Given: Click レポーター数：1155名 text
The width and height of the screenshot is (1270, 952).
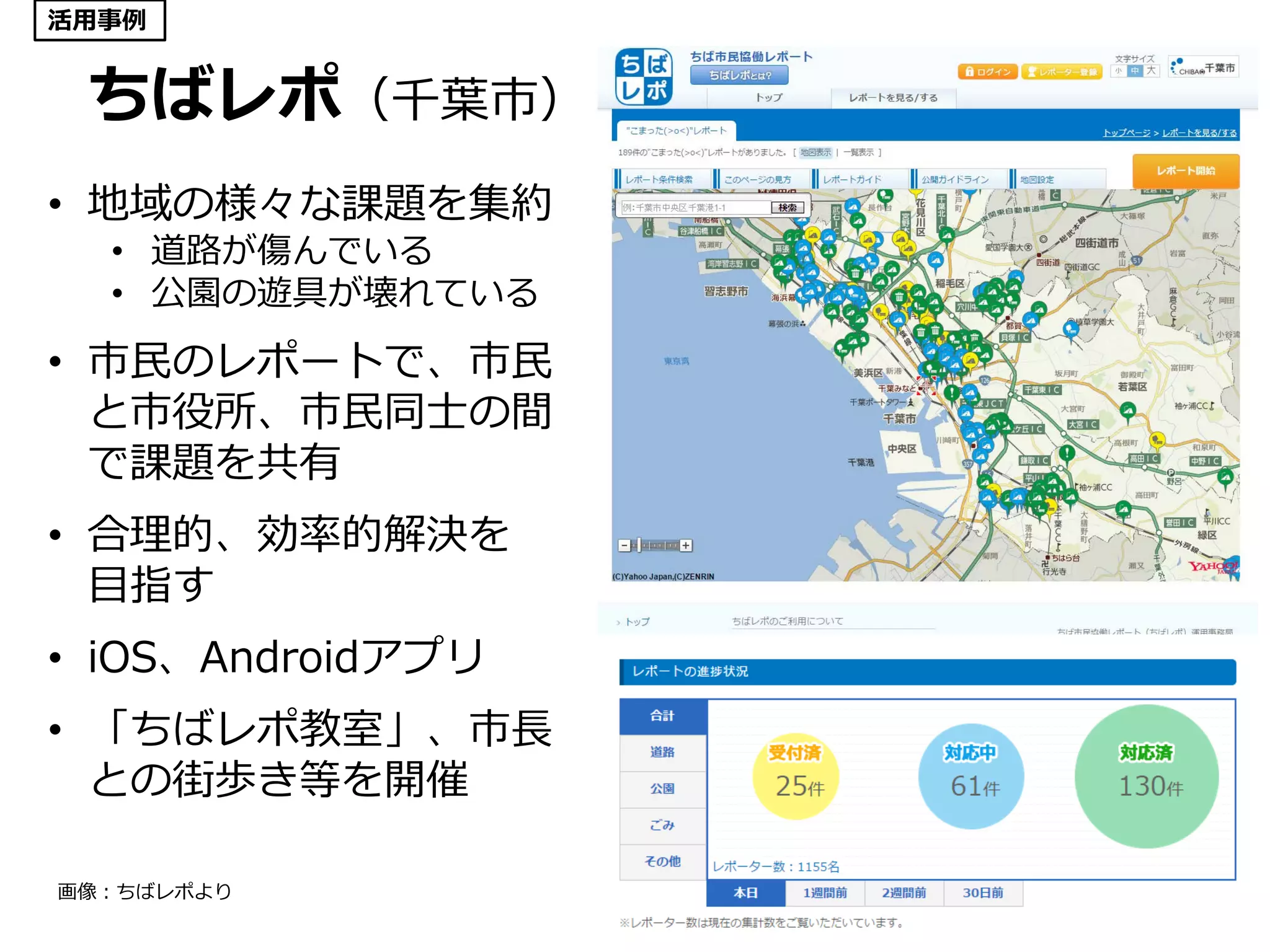Looking at the screenshot, I should pos(776,866).
